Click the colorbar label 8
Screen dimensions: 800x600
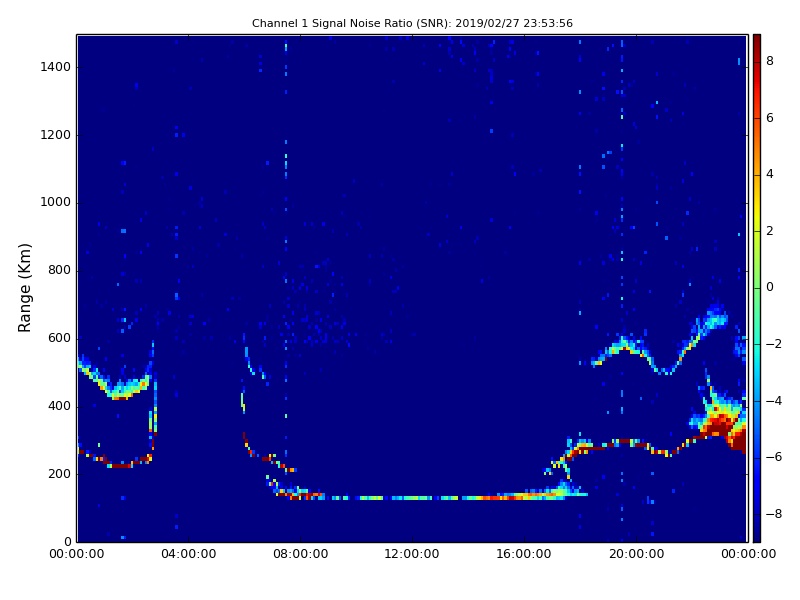(770, 61)
